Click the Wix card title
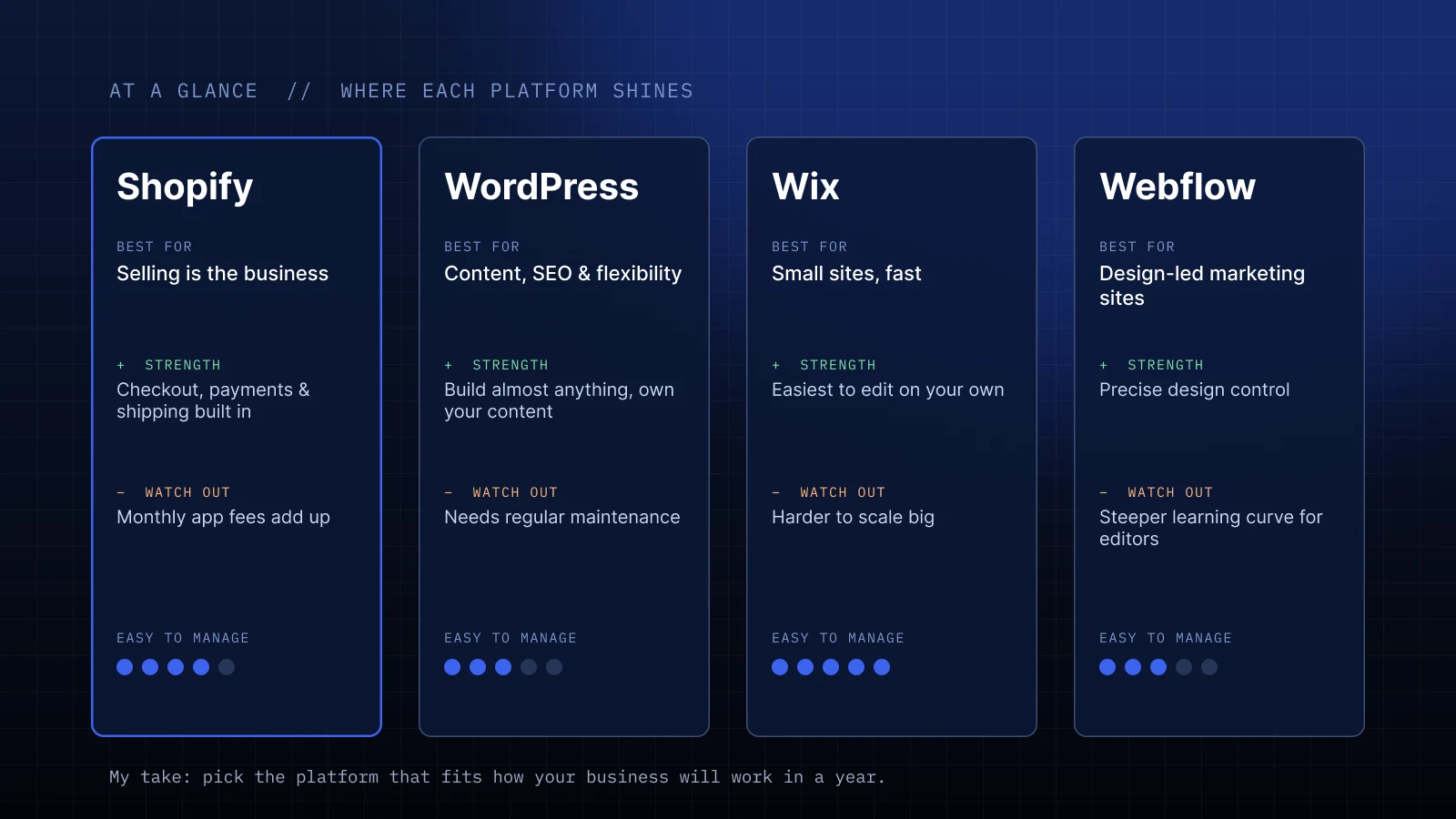 (x=805, y=187)
